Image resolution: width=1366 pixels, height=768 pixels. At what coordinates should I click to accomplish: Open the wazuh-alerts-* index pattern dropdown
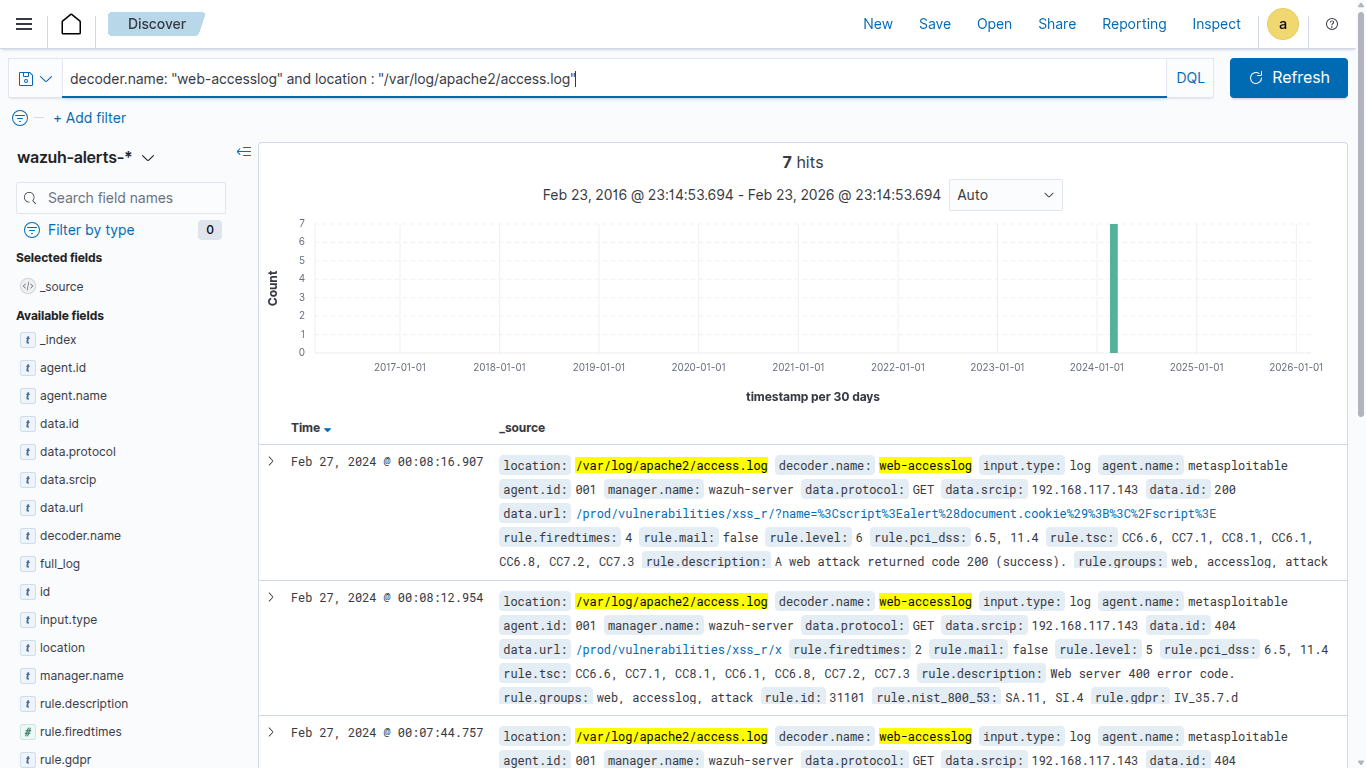point(87,158)
